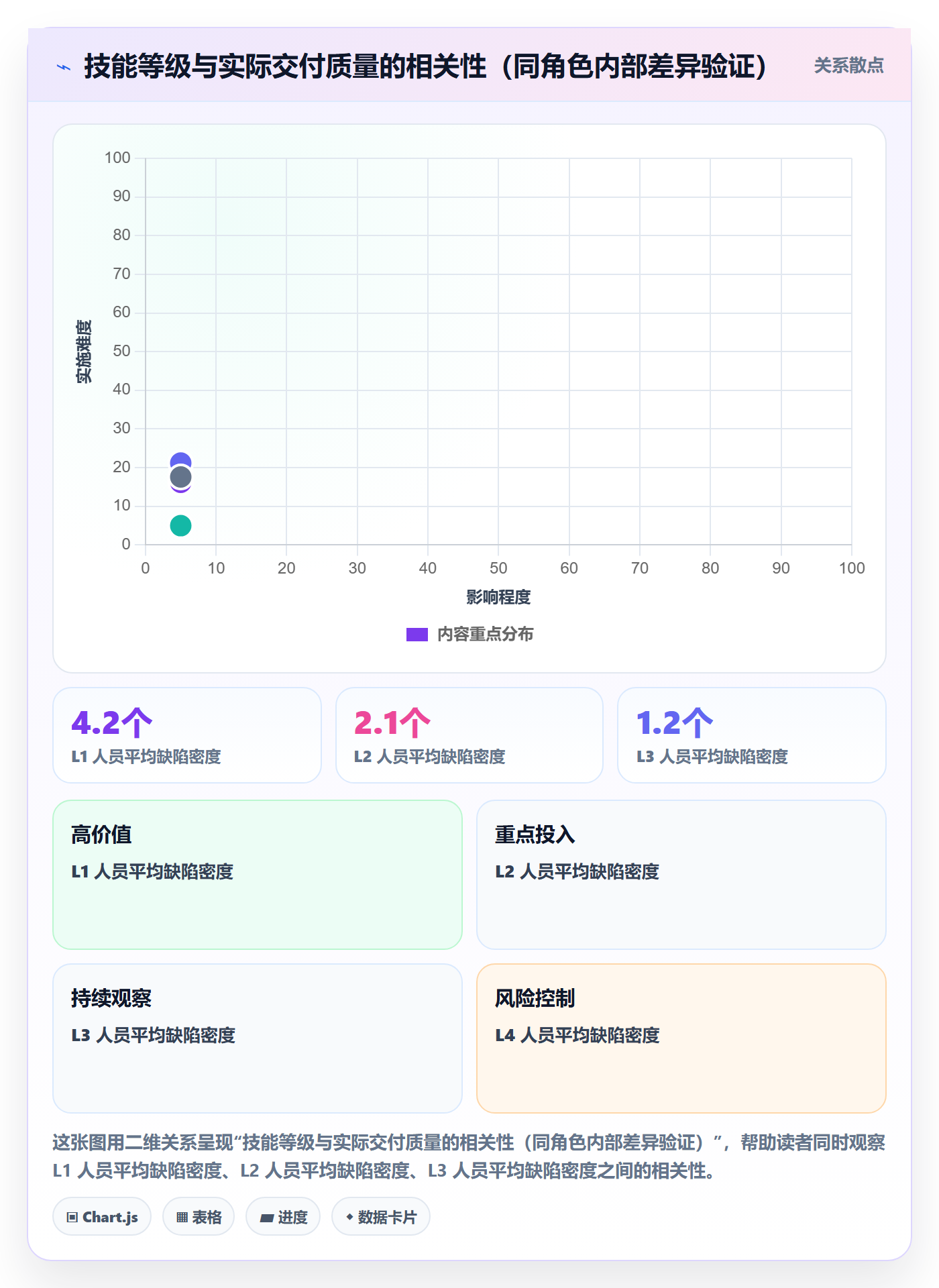Viewport: 939px width, 1288px height.
Task: Click the grid icon in 表格 chip
Action: click(182, 1218)
